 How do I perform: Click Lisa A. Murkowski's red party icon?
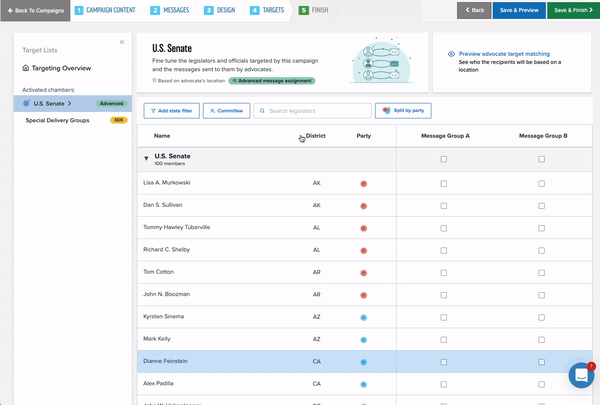pyautogui.click(x=364, y=184)
